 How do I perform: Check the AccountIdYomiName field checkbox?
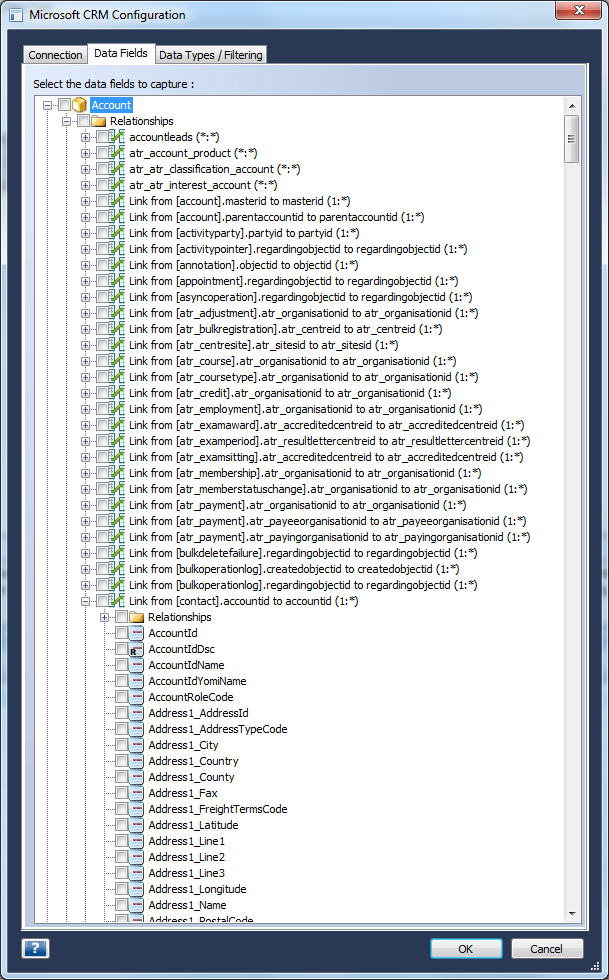point(122,681)
